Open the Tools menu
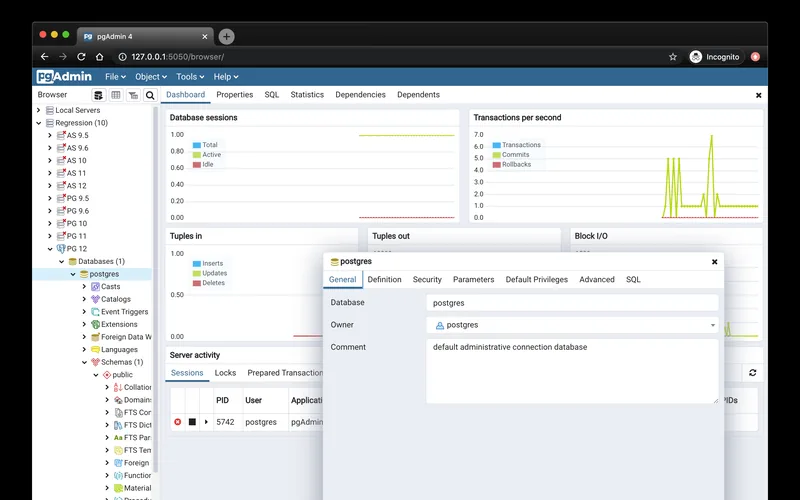800x500 pixels. (190, 77)
